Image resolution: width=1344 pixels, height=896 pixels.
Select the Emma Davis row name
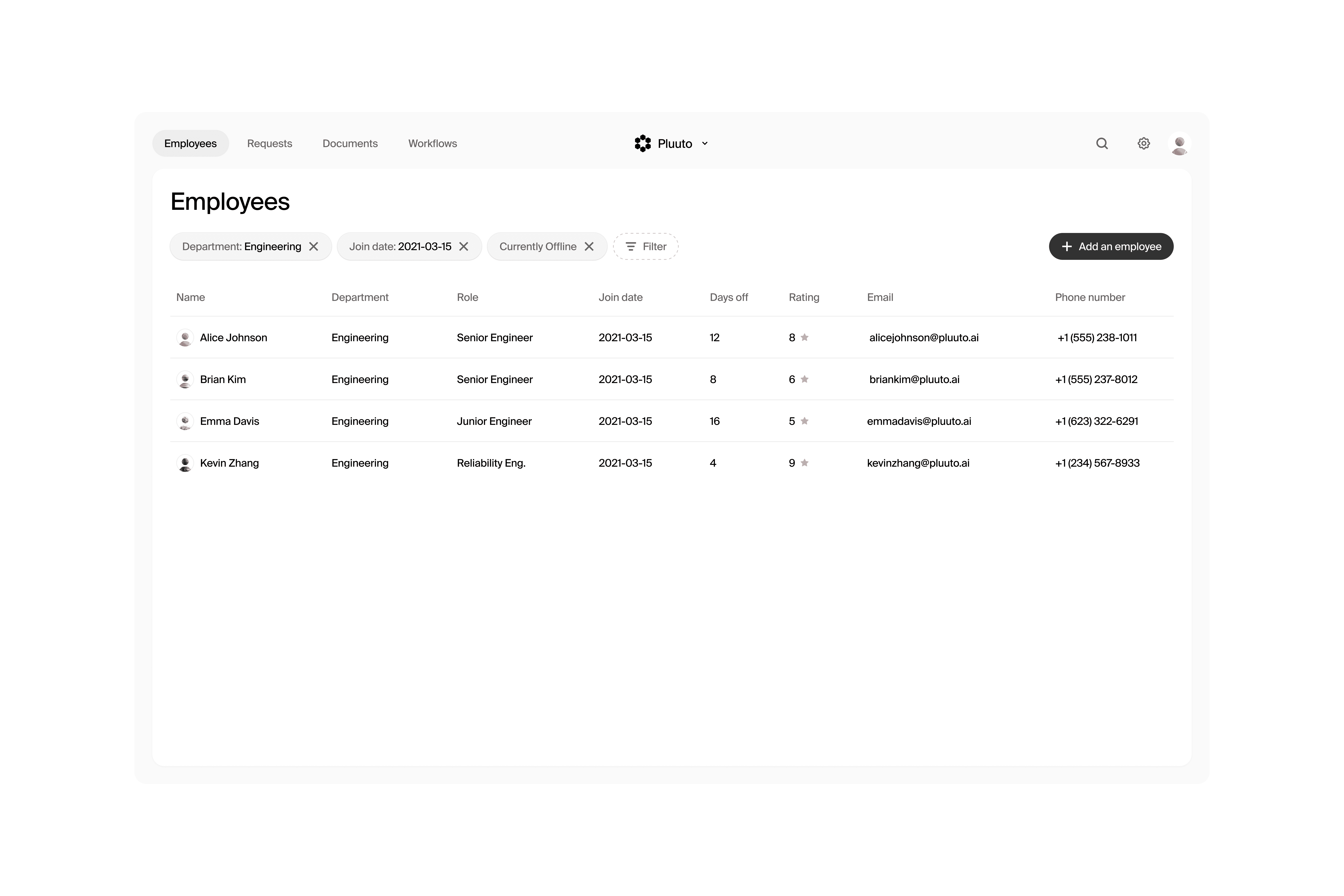229,421
